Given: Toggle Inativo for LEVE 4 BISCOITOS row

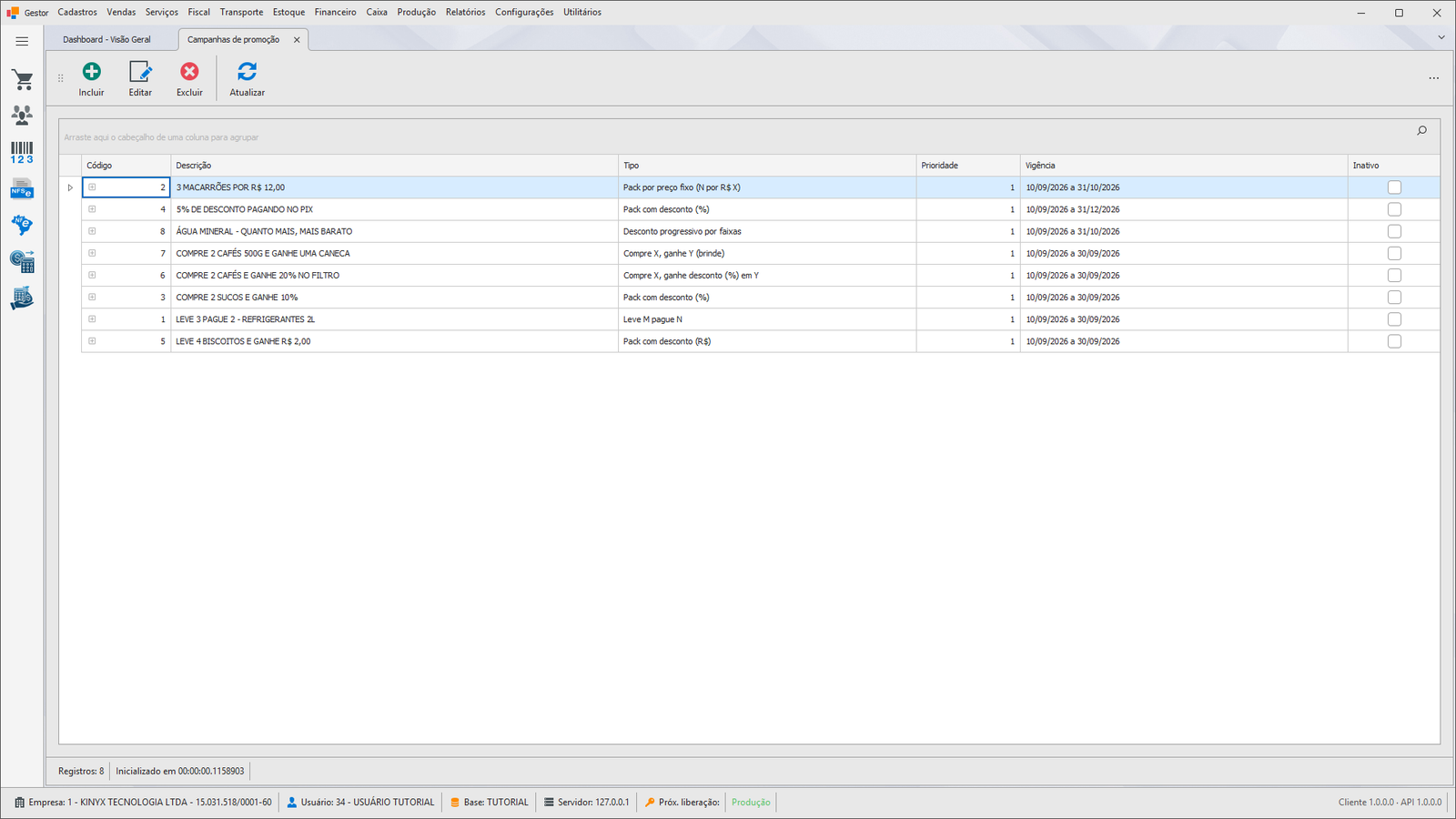Looking at the screenshot, I should (1394, 341).
